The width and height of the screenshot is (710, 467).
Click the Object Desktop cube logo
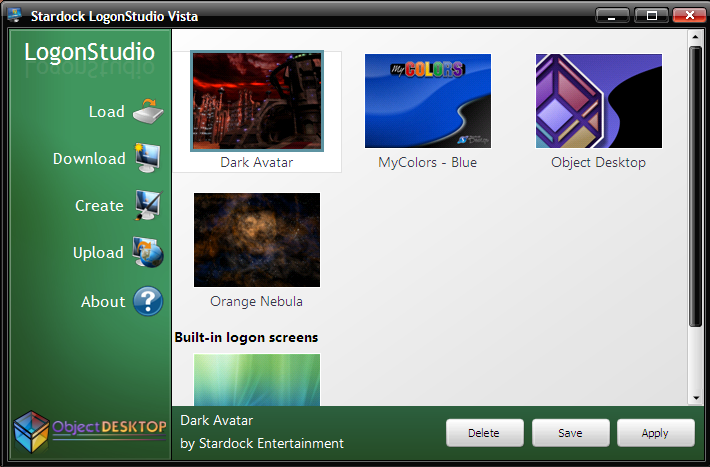click(x=31, y=432)
